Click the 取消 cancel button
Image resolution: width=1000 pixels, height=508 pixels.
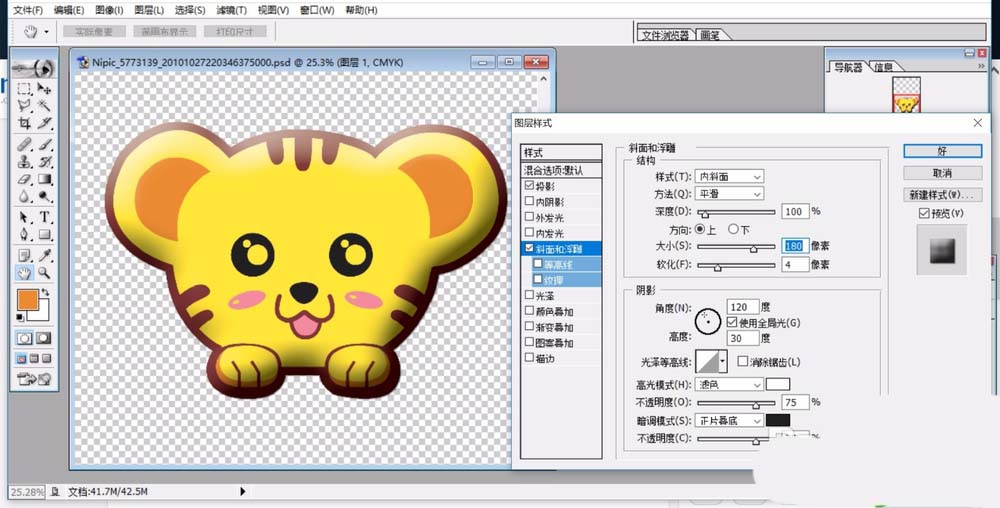coord(943,173)
